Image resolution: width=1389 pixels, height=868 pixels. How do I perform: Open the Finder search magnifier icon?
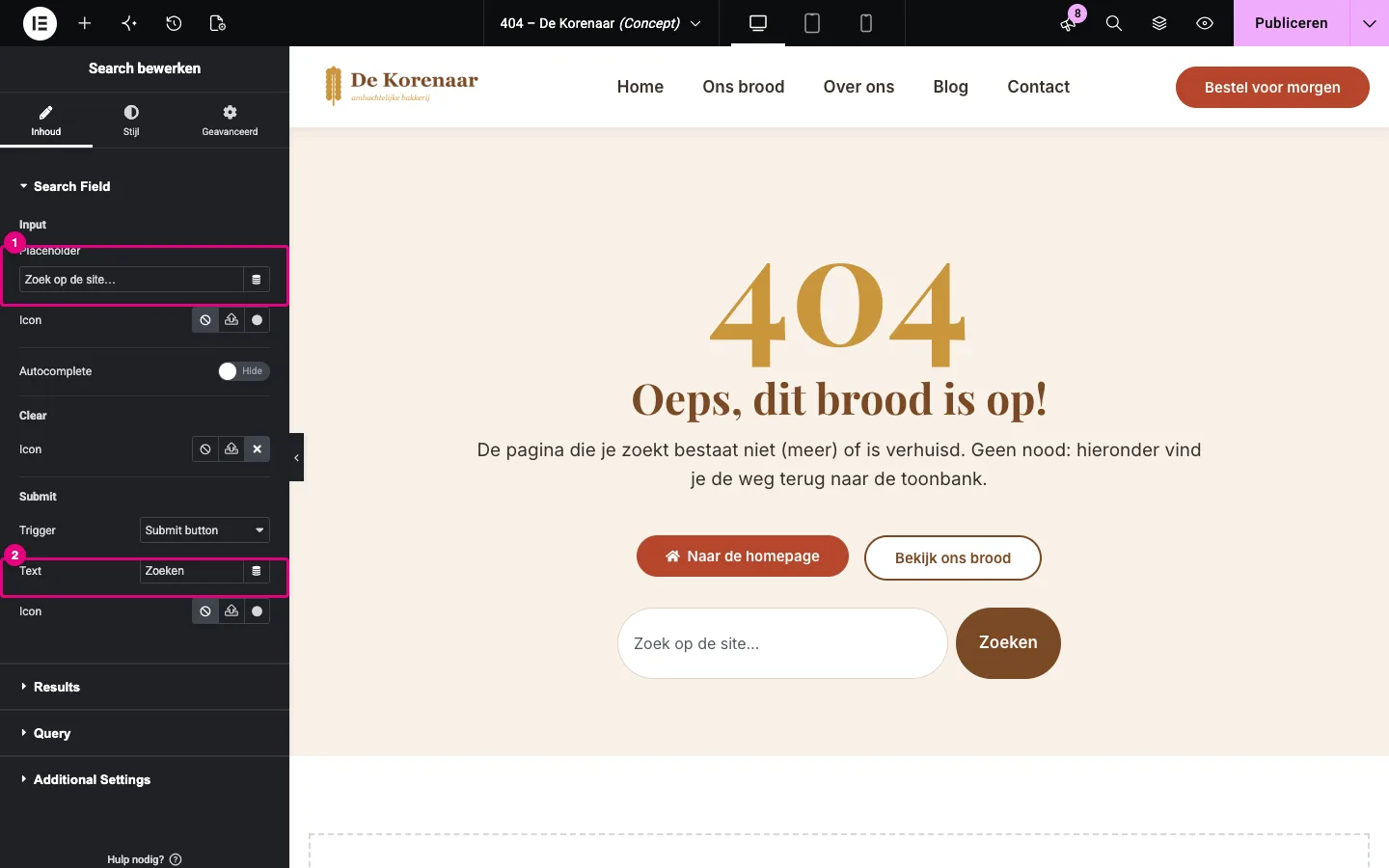click(x=1114, y=23)
